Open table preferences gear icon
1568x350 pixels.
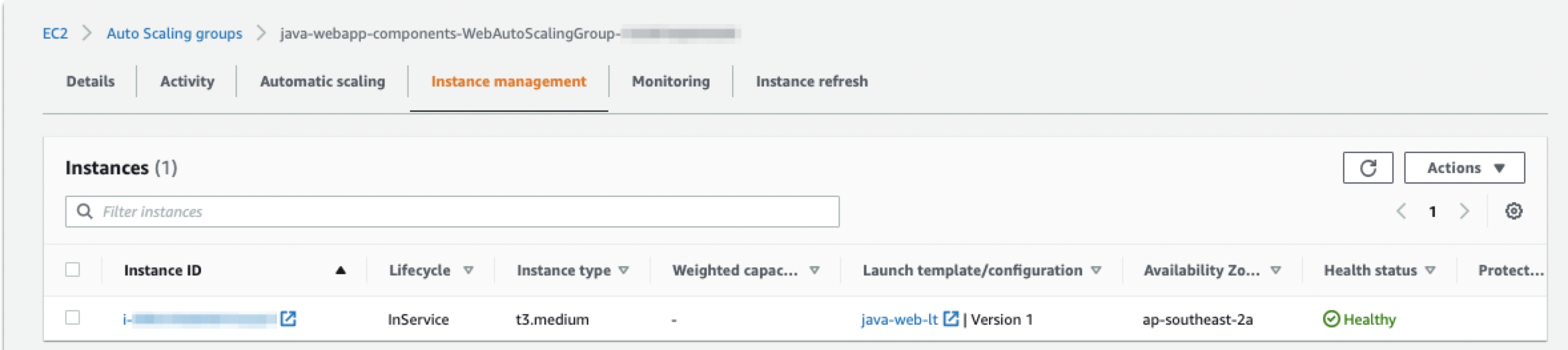pyautogui.click(x=1513, y=212)
